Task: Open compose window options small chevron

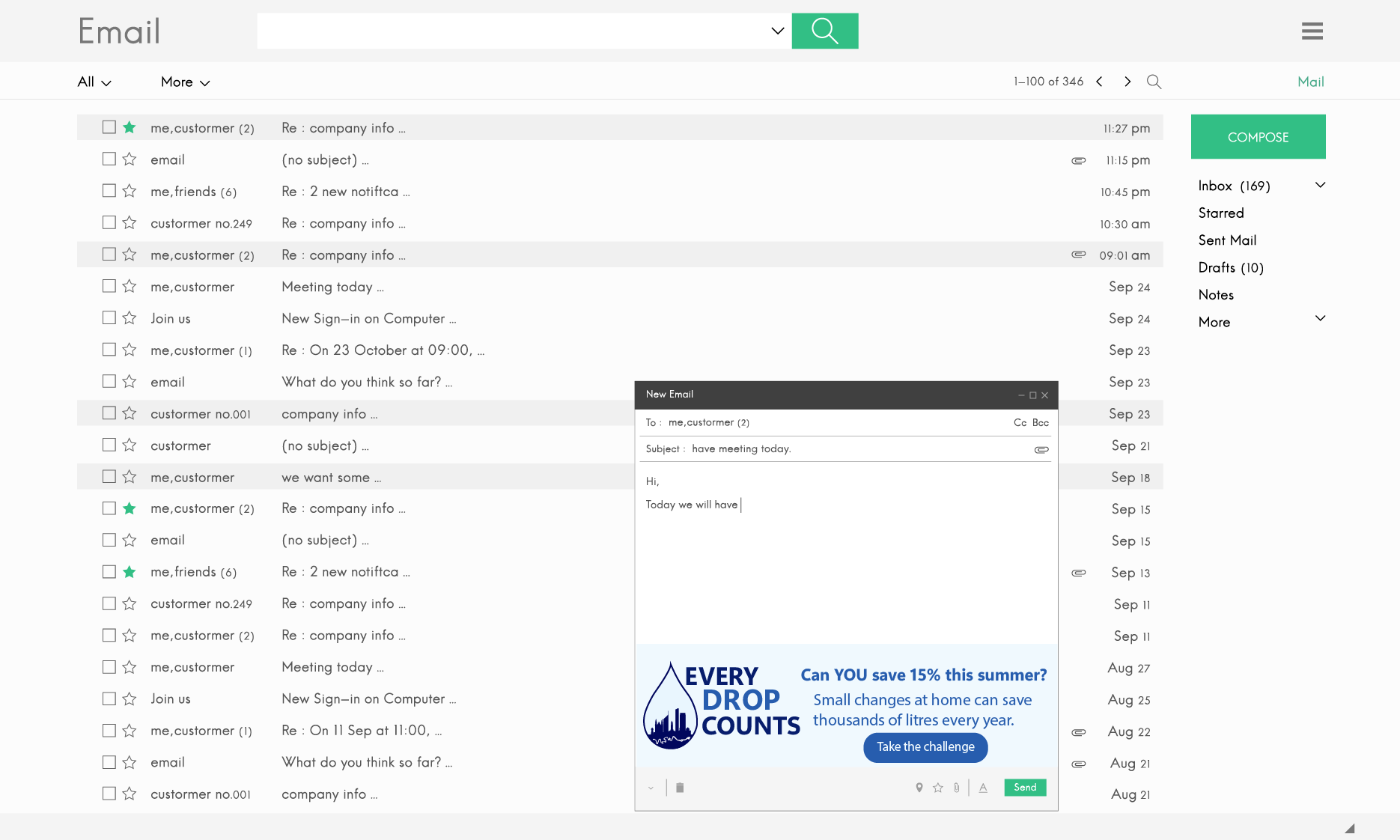Action: pos(651,788)
